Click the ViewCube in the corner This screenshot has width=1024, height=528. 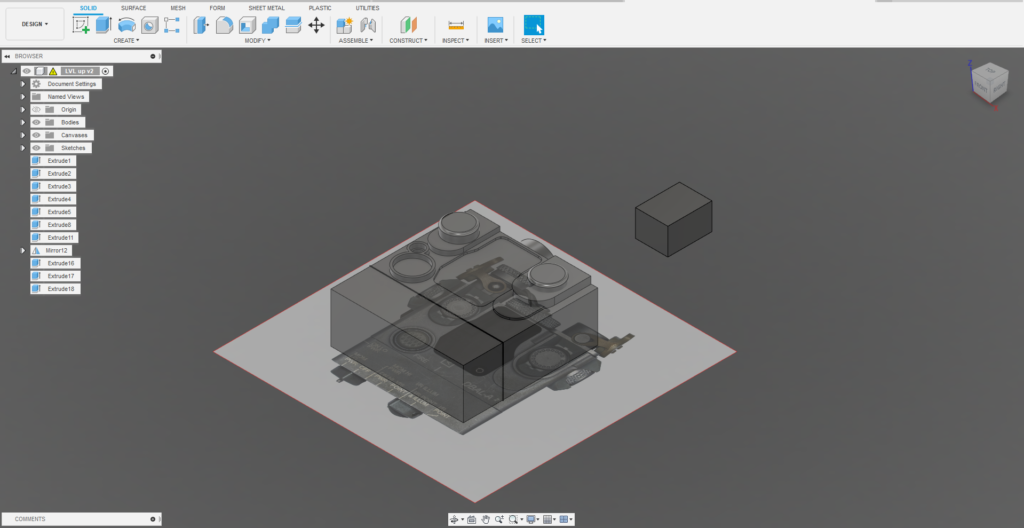(990, 80)
